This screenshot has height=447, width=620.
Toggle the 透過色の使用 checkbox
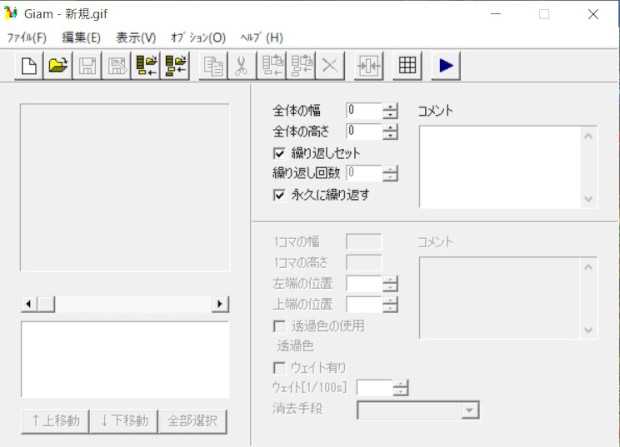[279, 326]
